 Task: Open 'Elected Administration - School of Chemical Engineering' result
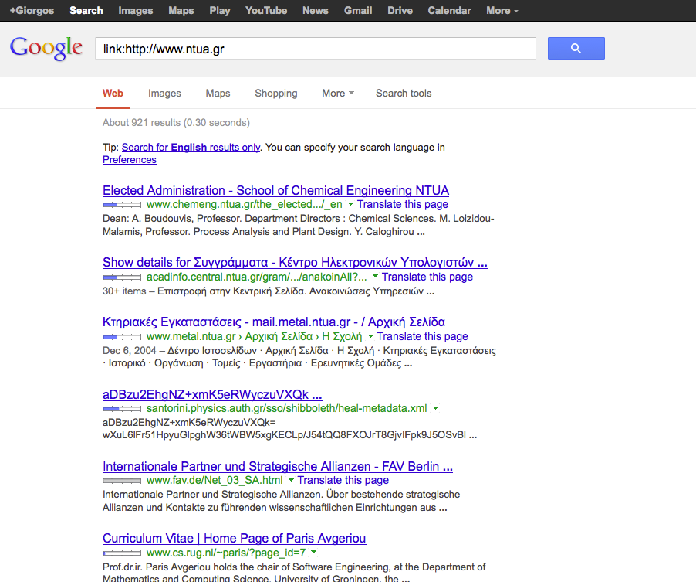(x=276, y=190)
